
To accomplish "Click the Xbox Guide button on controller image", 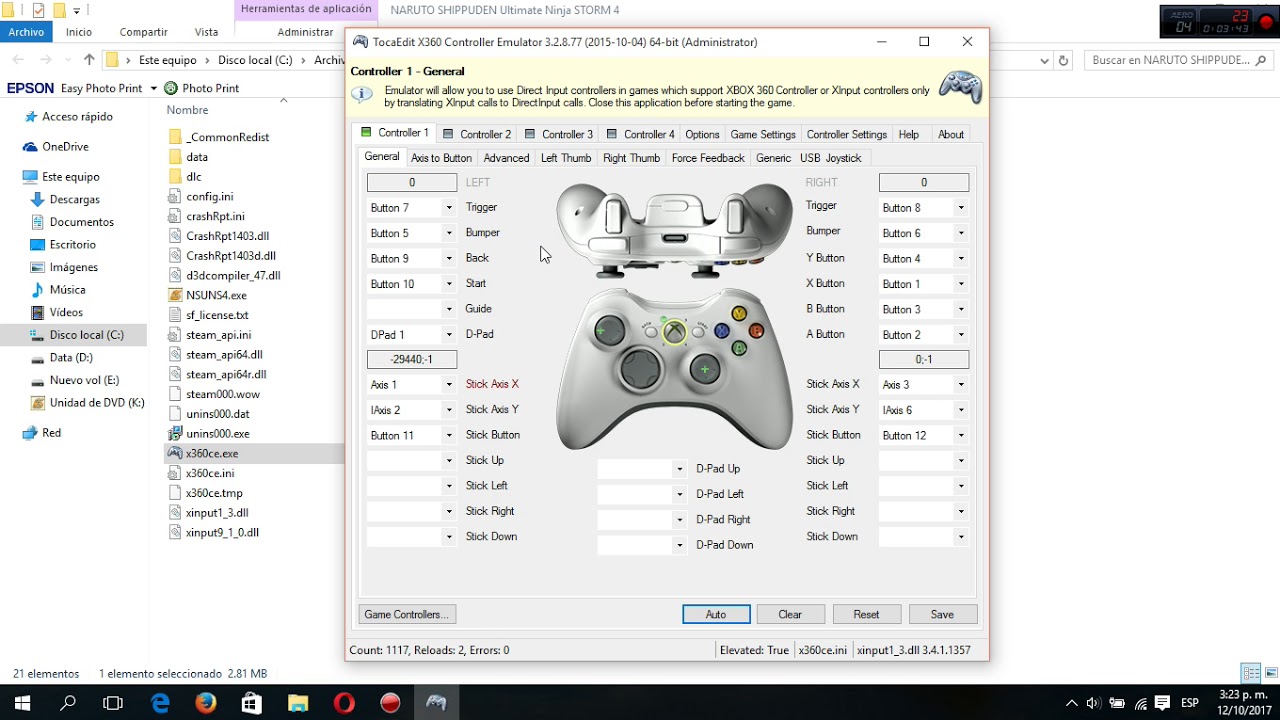I will click(675, 331).
